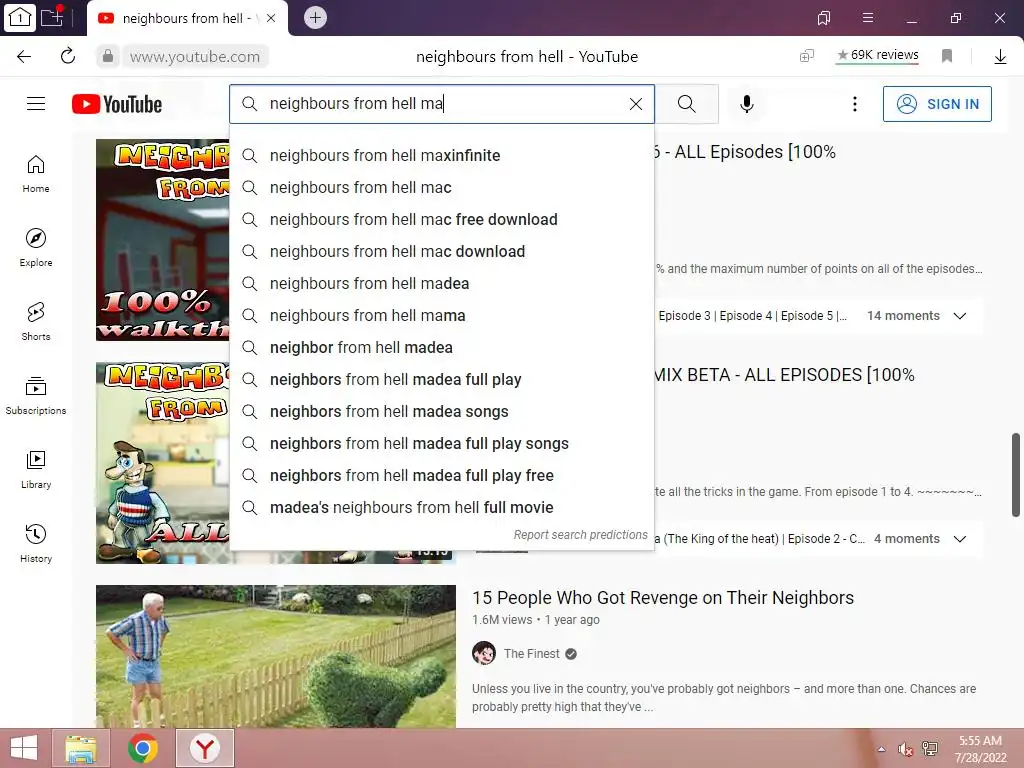The width and height of the screenshot is (1024, 768).
Task: Click Yandex Browser taskbar icon
Action: (x=205, y=748)
